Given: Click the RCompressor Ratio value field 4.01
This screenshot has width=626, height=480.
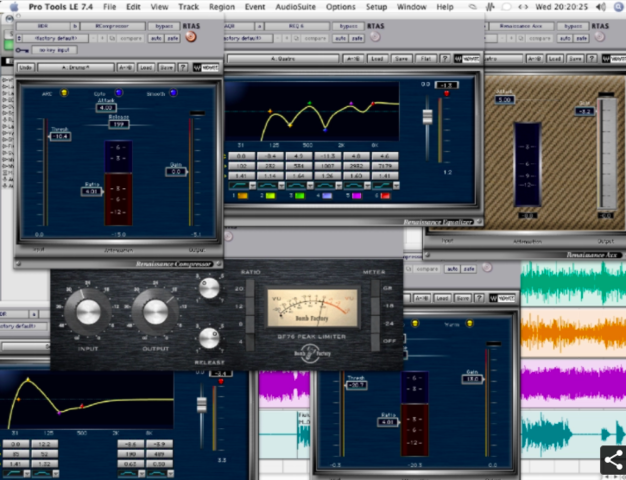Looking at the screenshot, I should [x=91, y=192].
